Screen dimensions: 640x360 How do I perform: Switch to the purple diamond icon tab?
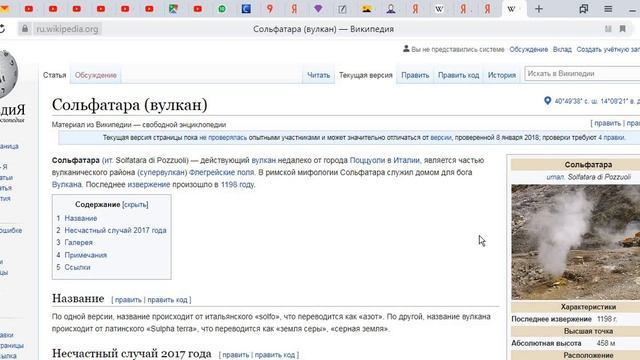pos(318,9)
